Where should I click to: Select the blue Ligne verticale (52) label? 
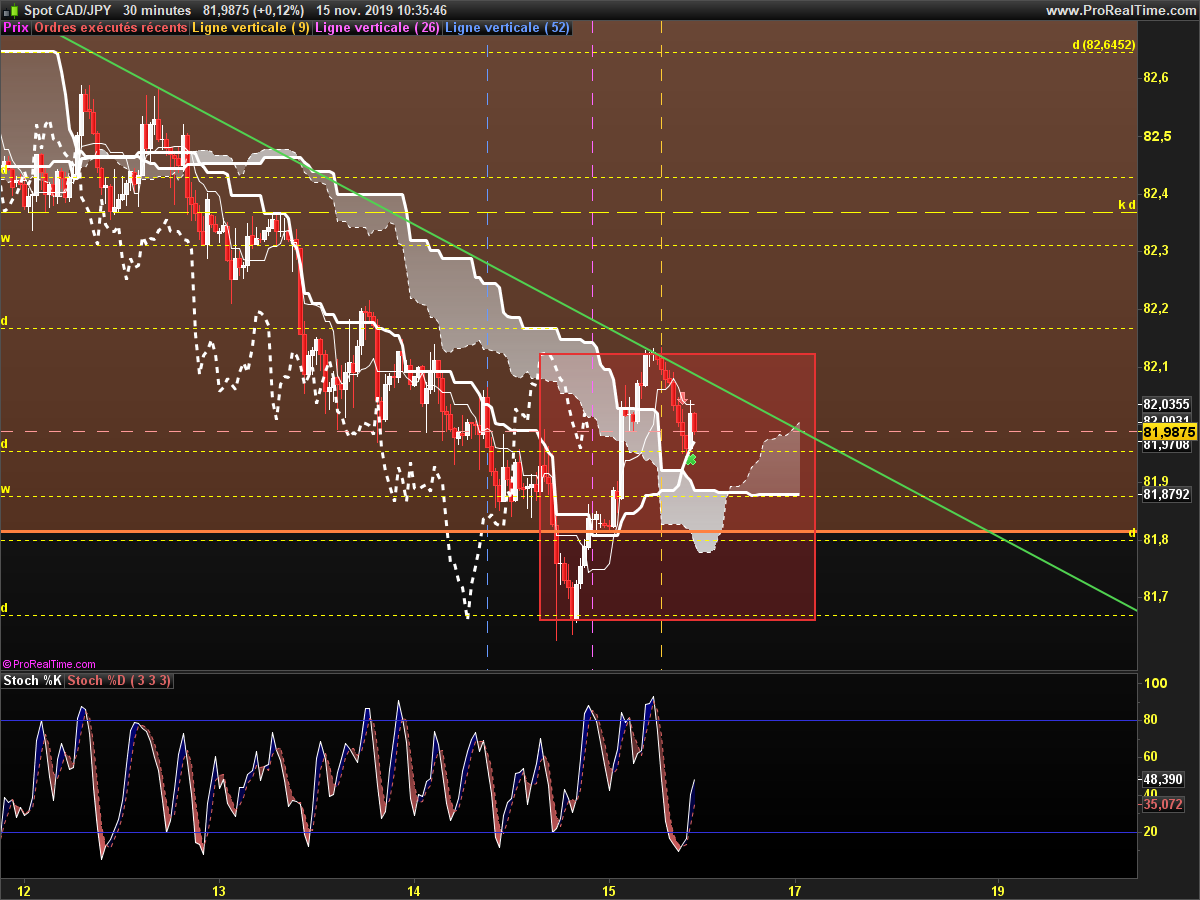[x=507, y=28]
